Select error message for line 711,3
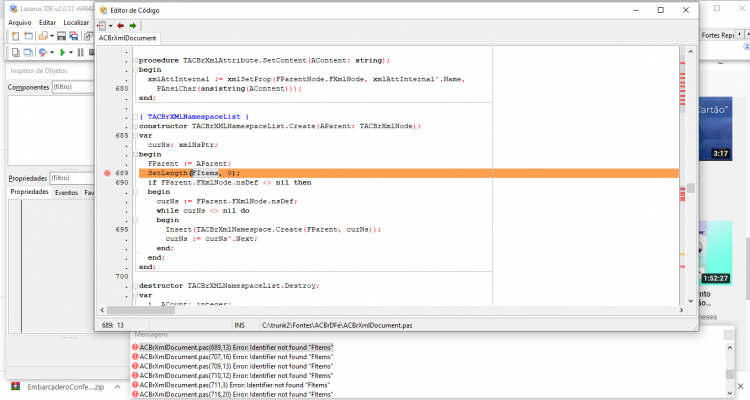The image size is (750, 400). click(234, 385)
